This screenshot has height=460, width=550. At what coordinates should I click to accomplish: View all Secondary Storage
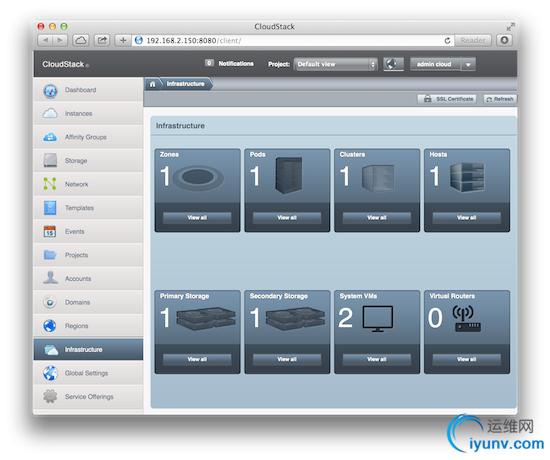287,359
